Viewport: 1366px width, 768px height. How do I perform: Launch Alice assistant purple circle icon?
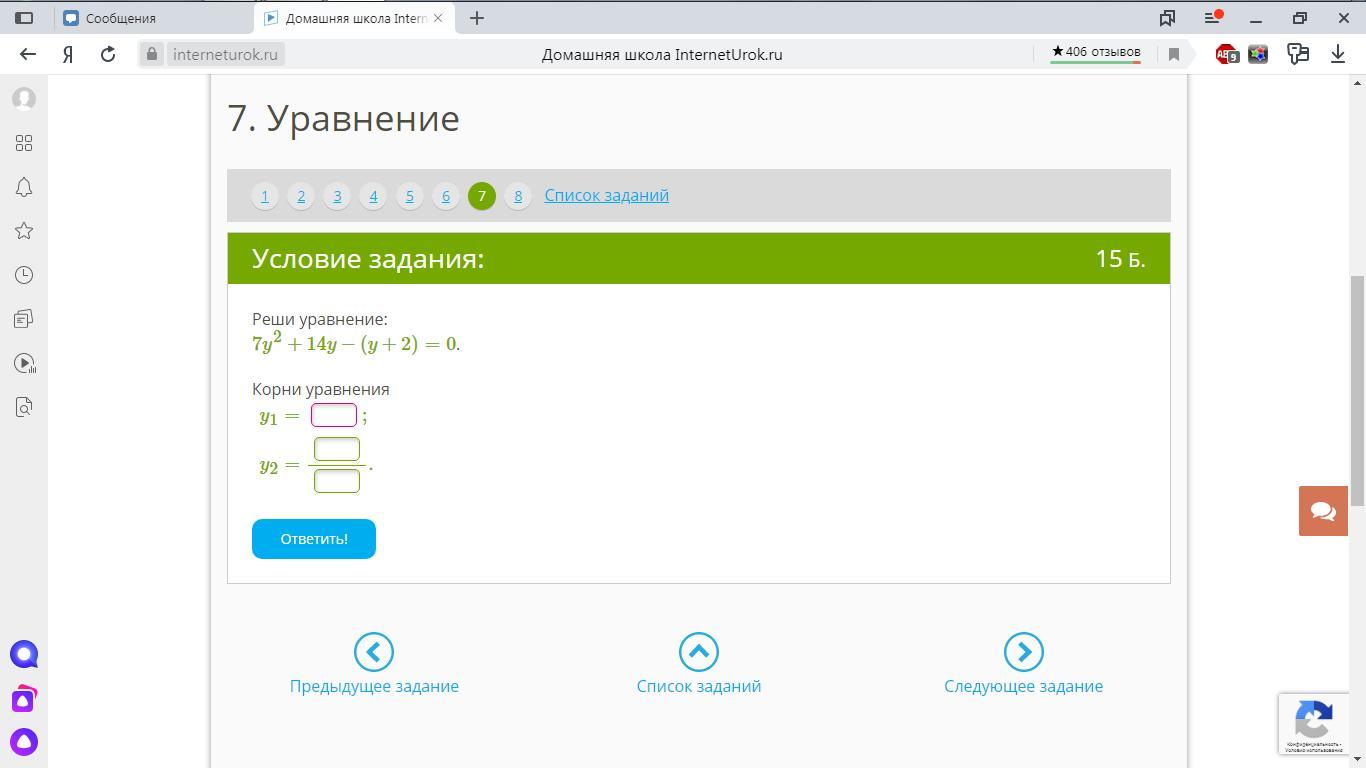(x=24, y=655)
